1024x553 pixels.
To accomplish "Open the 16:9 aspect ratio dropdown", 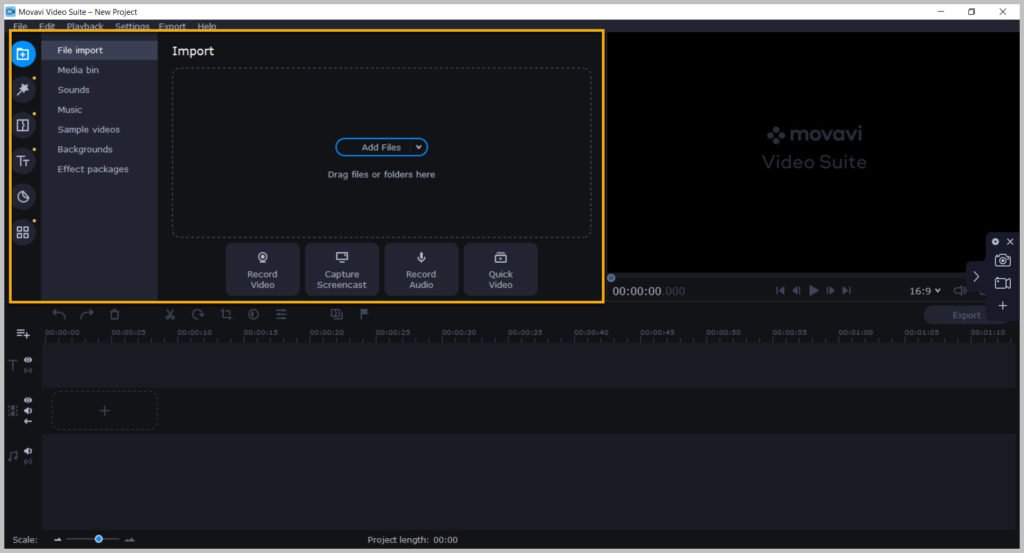I will tap(925, 291).
